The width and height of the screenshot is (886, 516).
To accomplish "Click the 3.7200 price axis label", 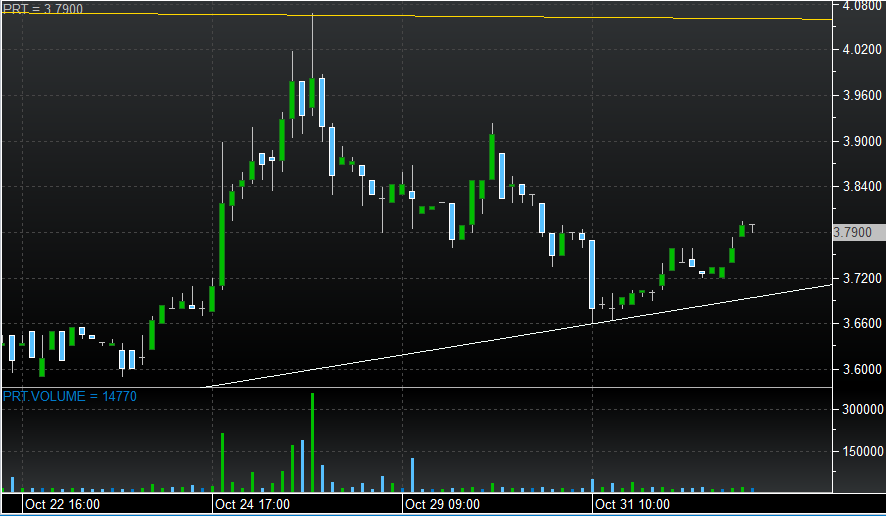I will (x=862, y=278).
